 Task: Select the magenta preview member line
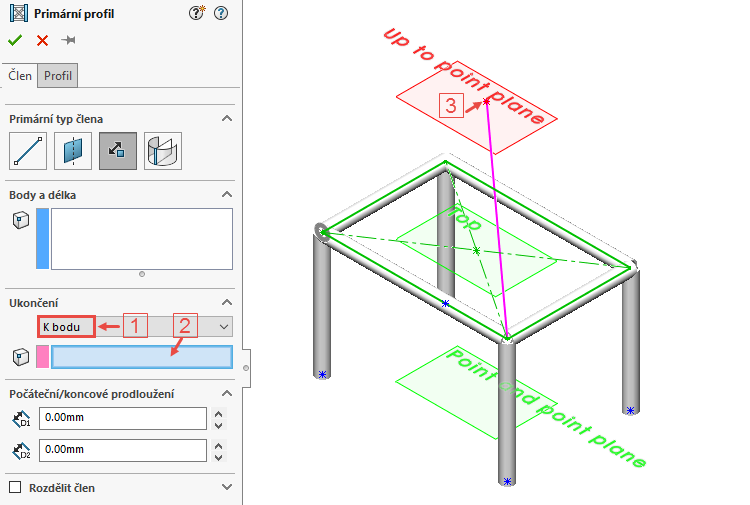496,219
